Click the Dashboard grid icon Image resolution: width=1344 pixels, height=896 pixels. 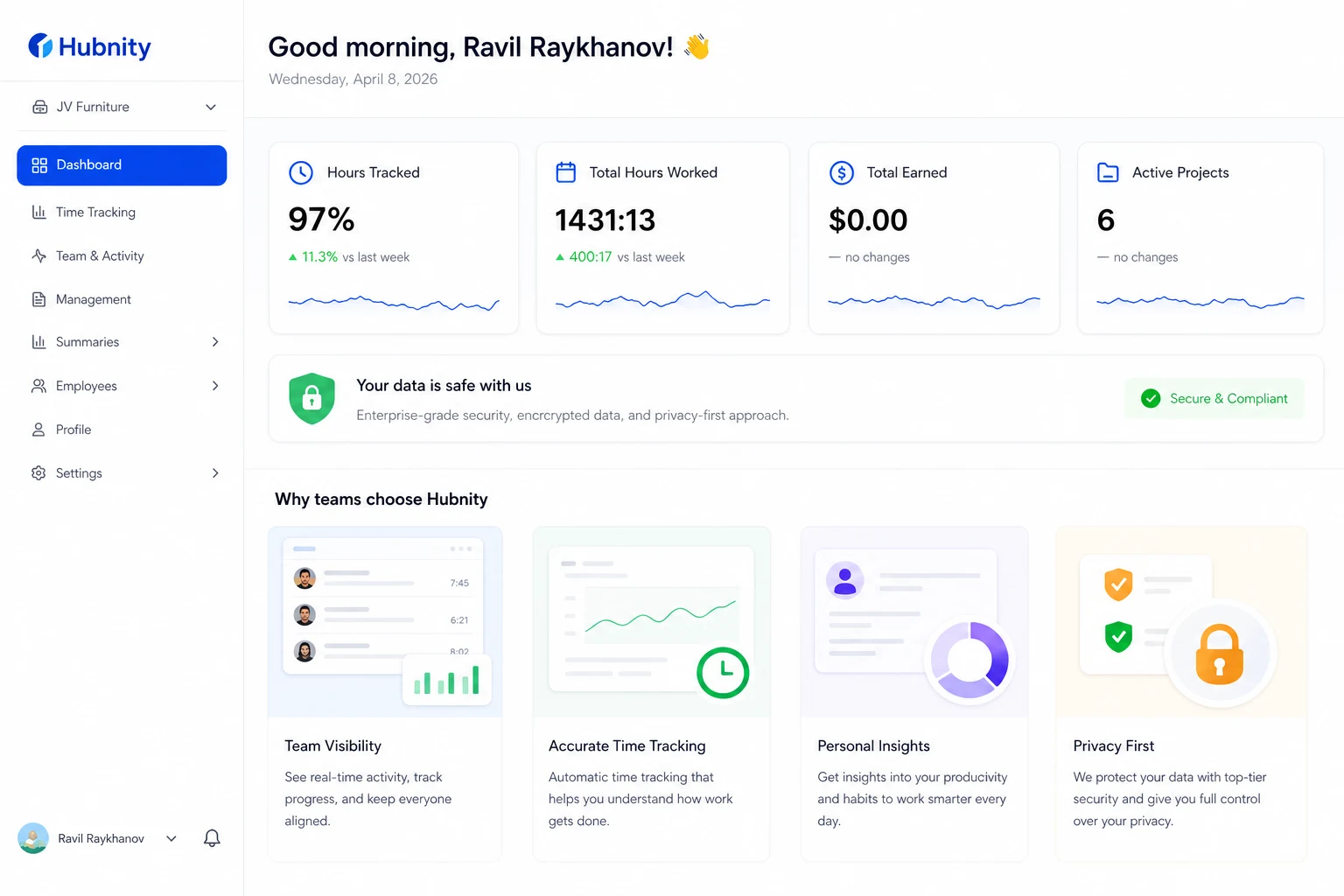click(39, 165)
